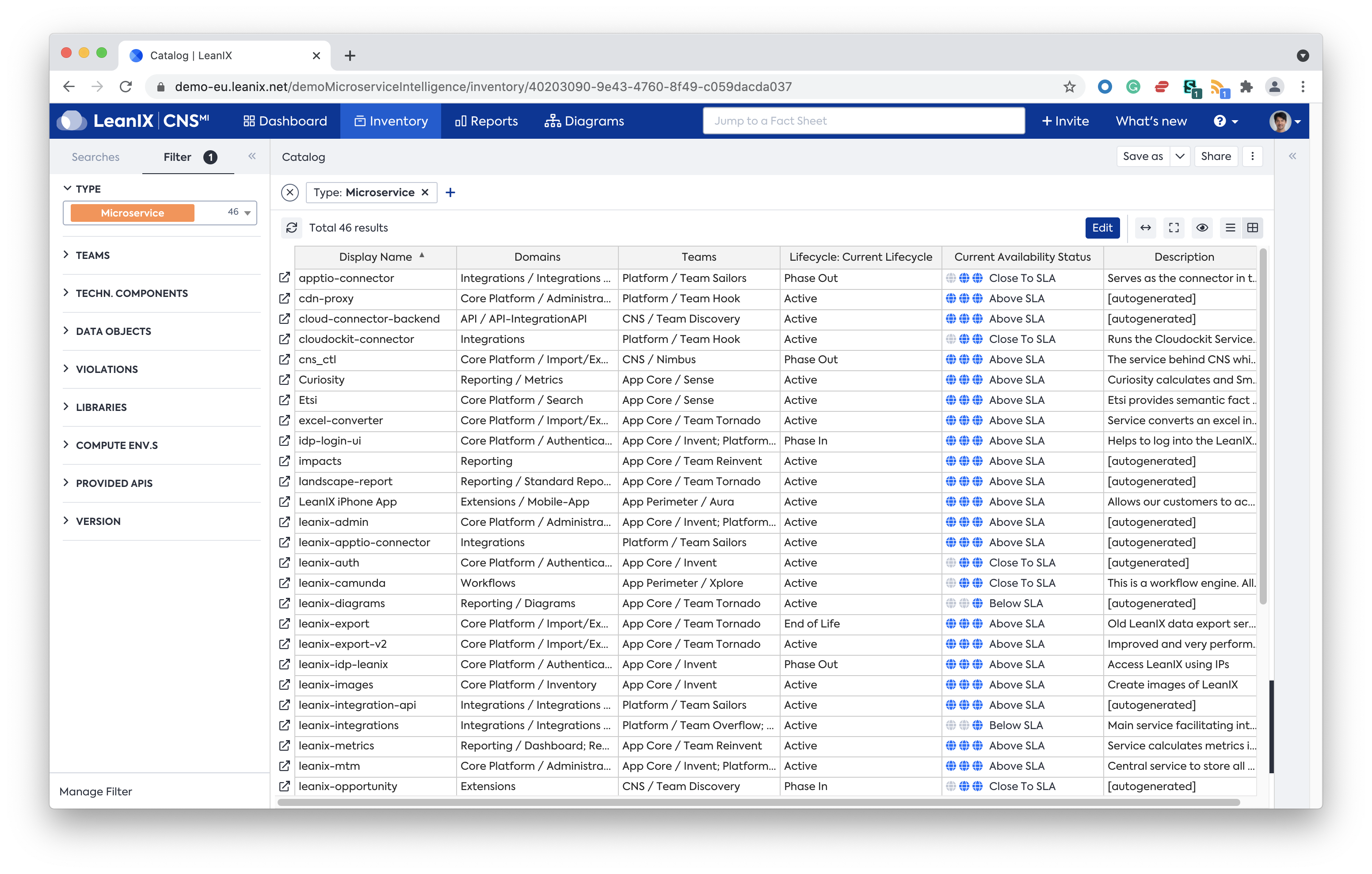Clear all filters with circled X
The image size is (1372, 874).
click(x=290, y=193)
